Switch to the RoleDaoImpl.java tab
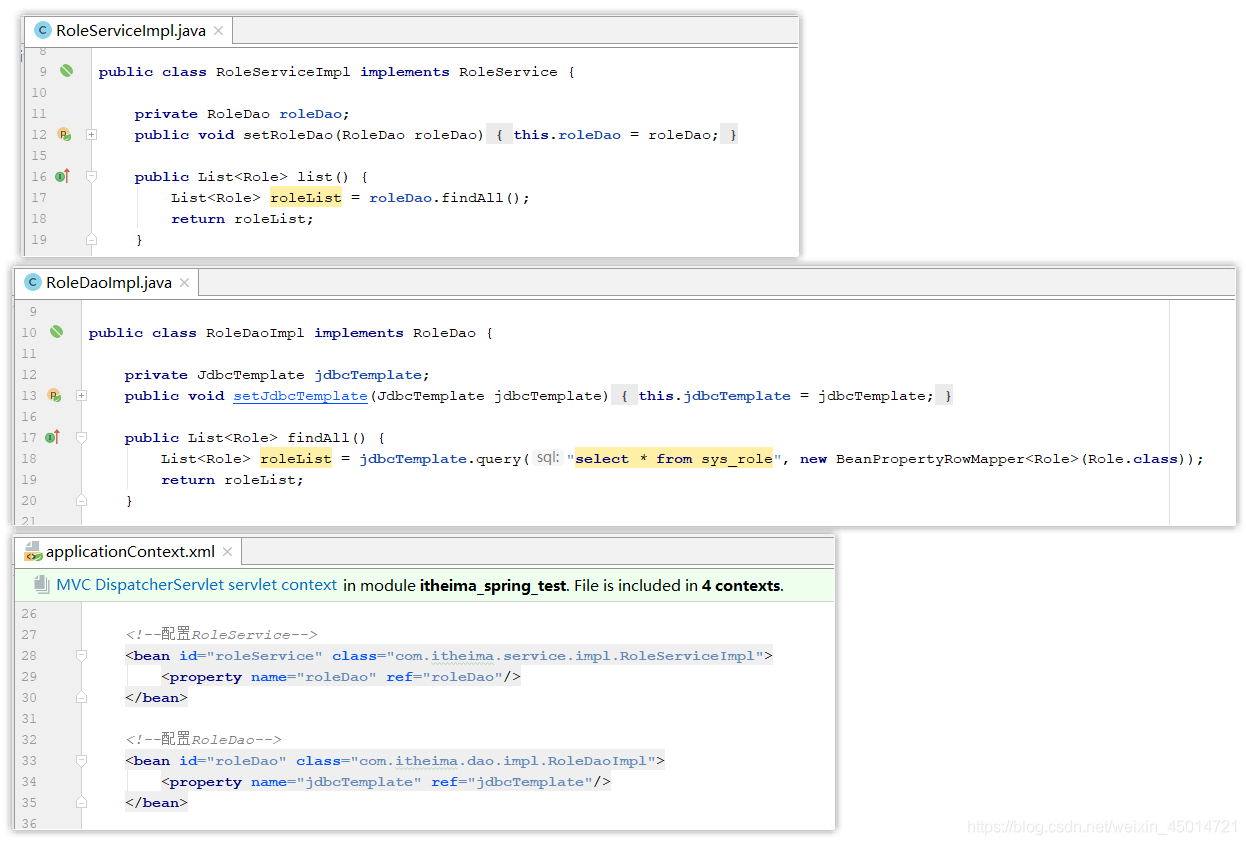The height and width of the screenshot is (845, 1246). coord(107,283)
